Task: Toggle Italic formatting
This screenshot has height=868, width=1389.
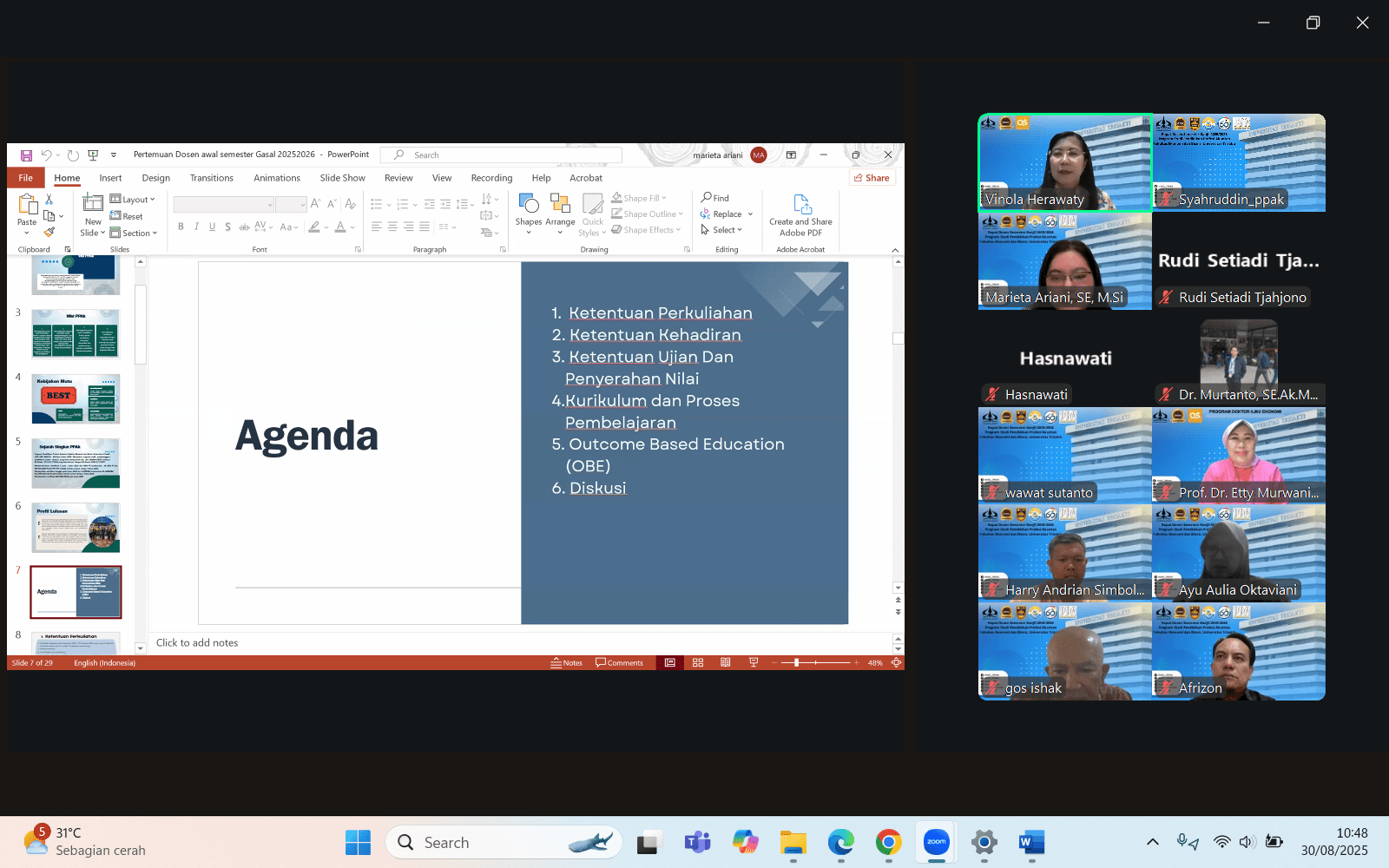Action: pos(196,227)
